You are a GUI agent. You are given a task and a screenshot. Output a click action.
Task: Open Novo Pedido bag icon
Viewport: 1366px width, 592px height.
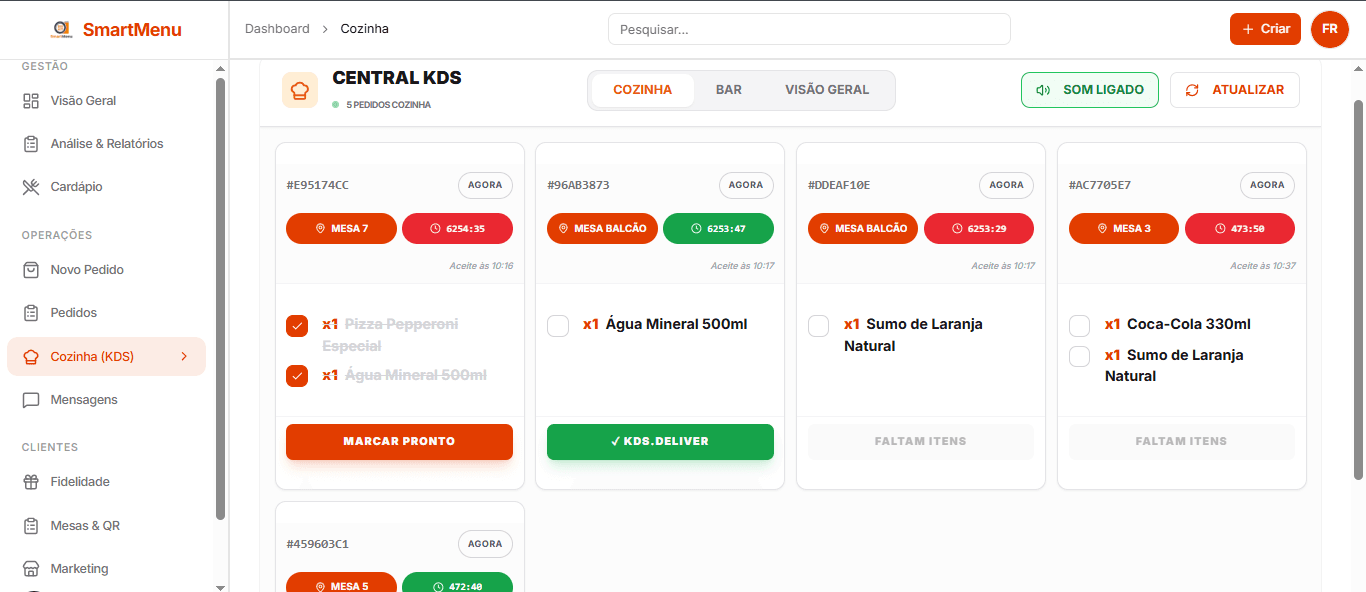[x=31, y=270]
